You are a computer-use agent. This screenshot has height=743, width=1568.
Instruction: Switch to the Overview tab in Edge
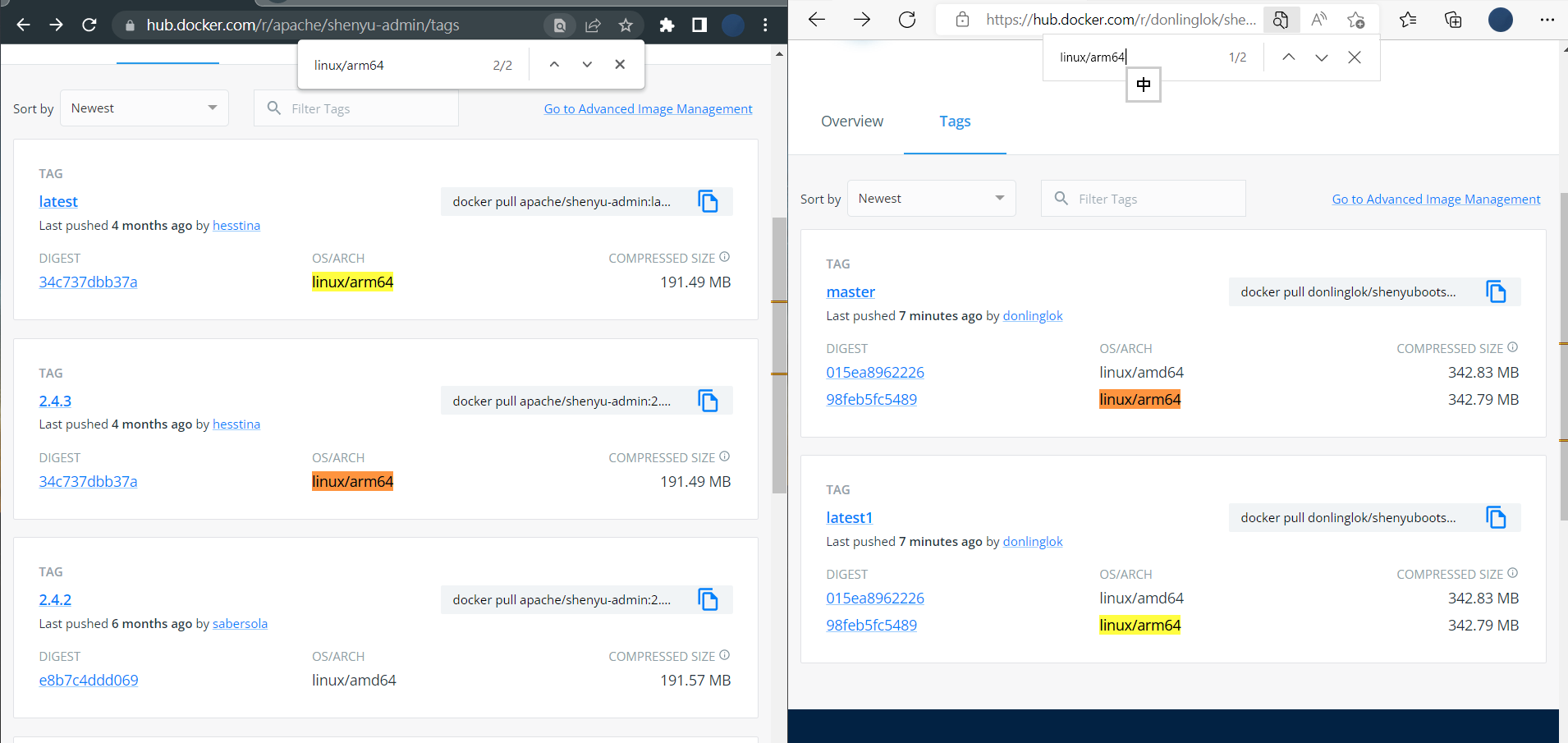(852, 122)
